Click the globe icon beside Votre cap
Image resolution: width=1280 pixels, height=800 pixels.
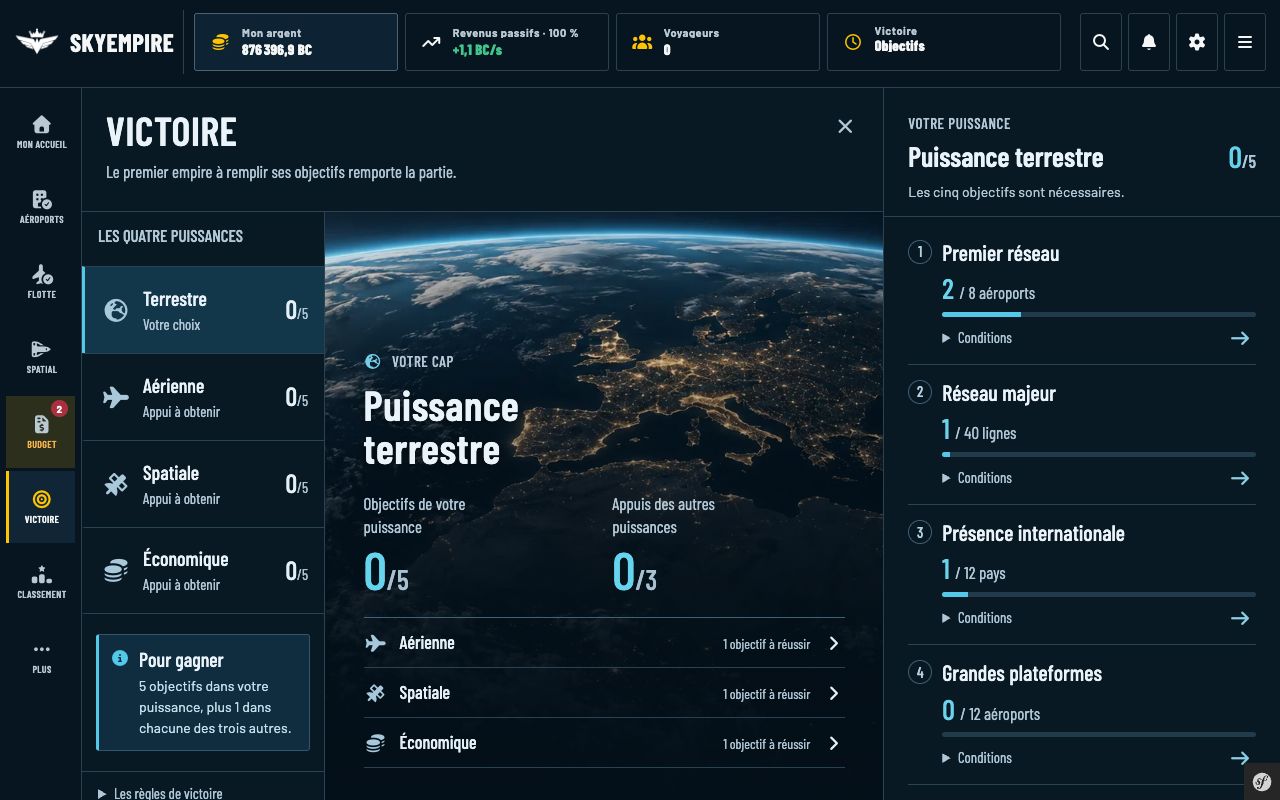(x=373, y=361)
